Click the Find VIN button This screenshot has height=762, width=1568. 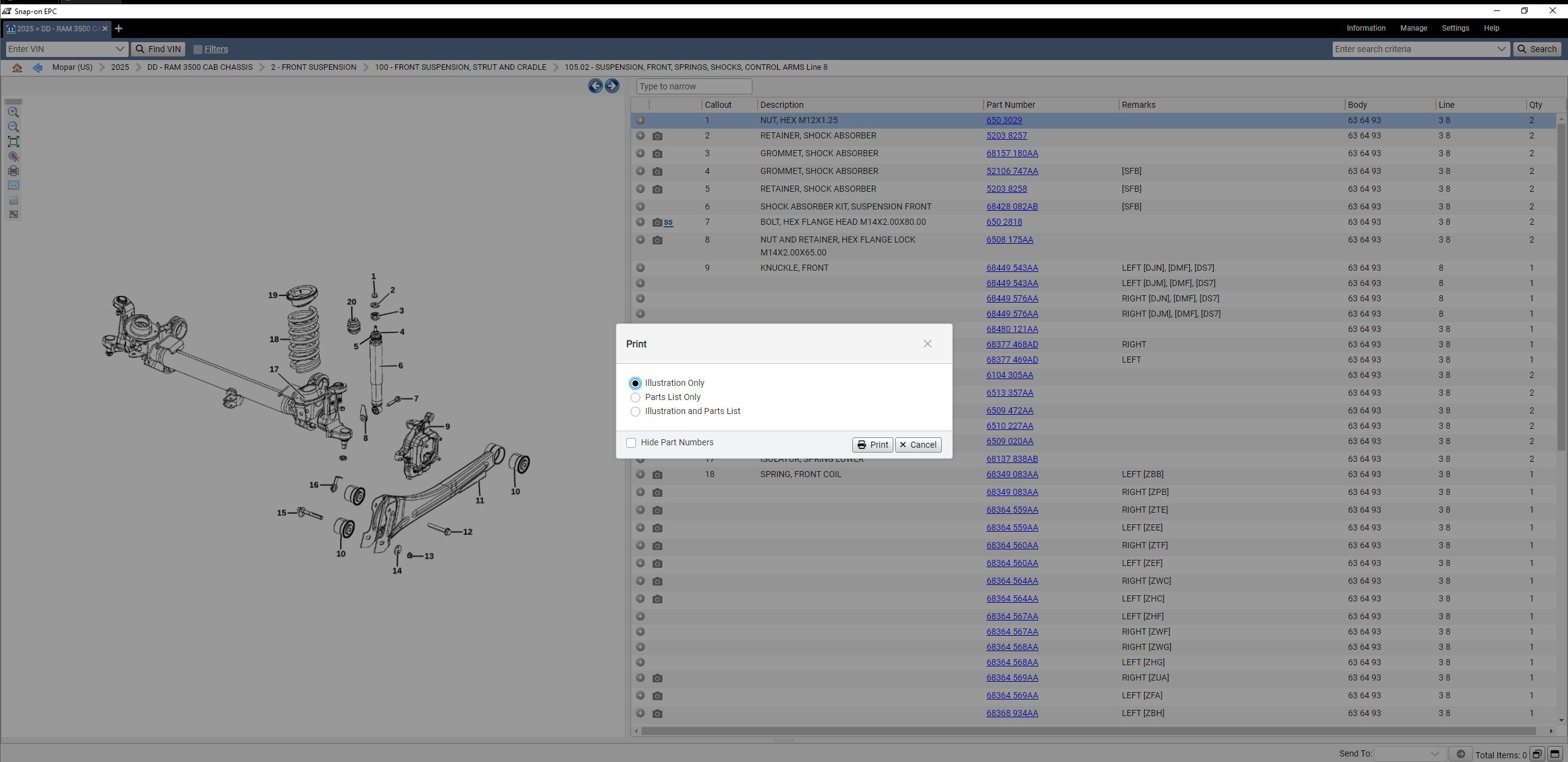pos(158,49)
